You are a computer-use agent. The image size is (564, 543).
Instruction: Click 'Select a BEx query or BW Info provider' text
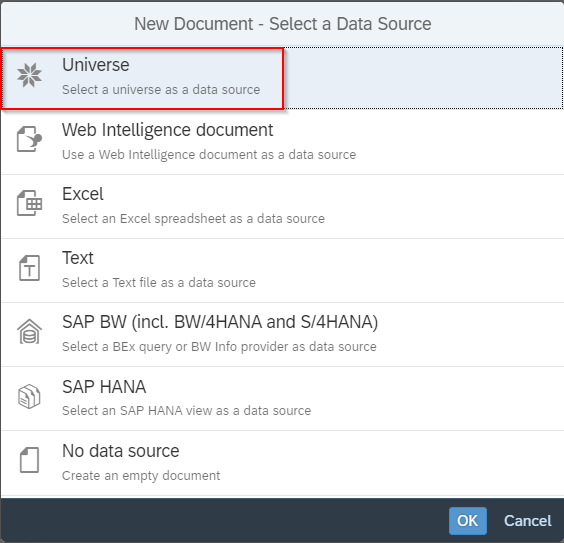pyautogui.click(x=219, y=347)
